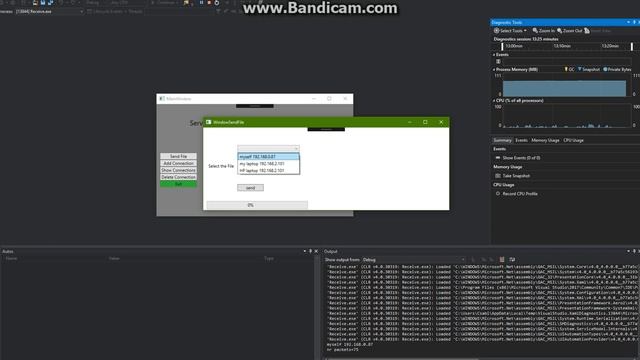The image size is (640, 360).
Task: Minimize the WindowSendFile window
Action: pos(410,122)
